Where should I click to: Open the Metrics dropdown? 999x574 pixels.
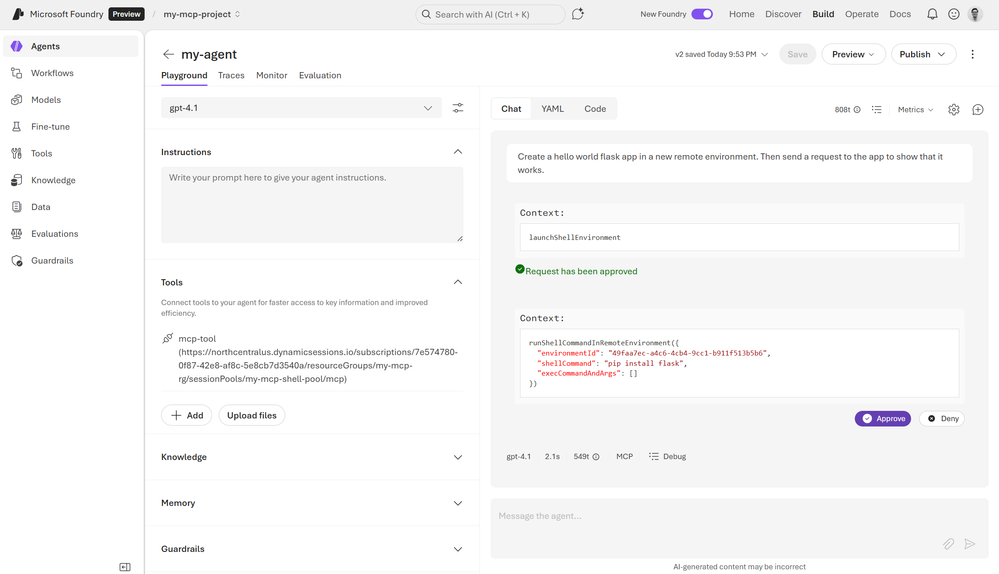pos(915,110)
